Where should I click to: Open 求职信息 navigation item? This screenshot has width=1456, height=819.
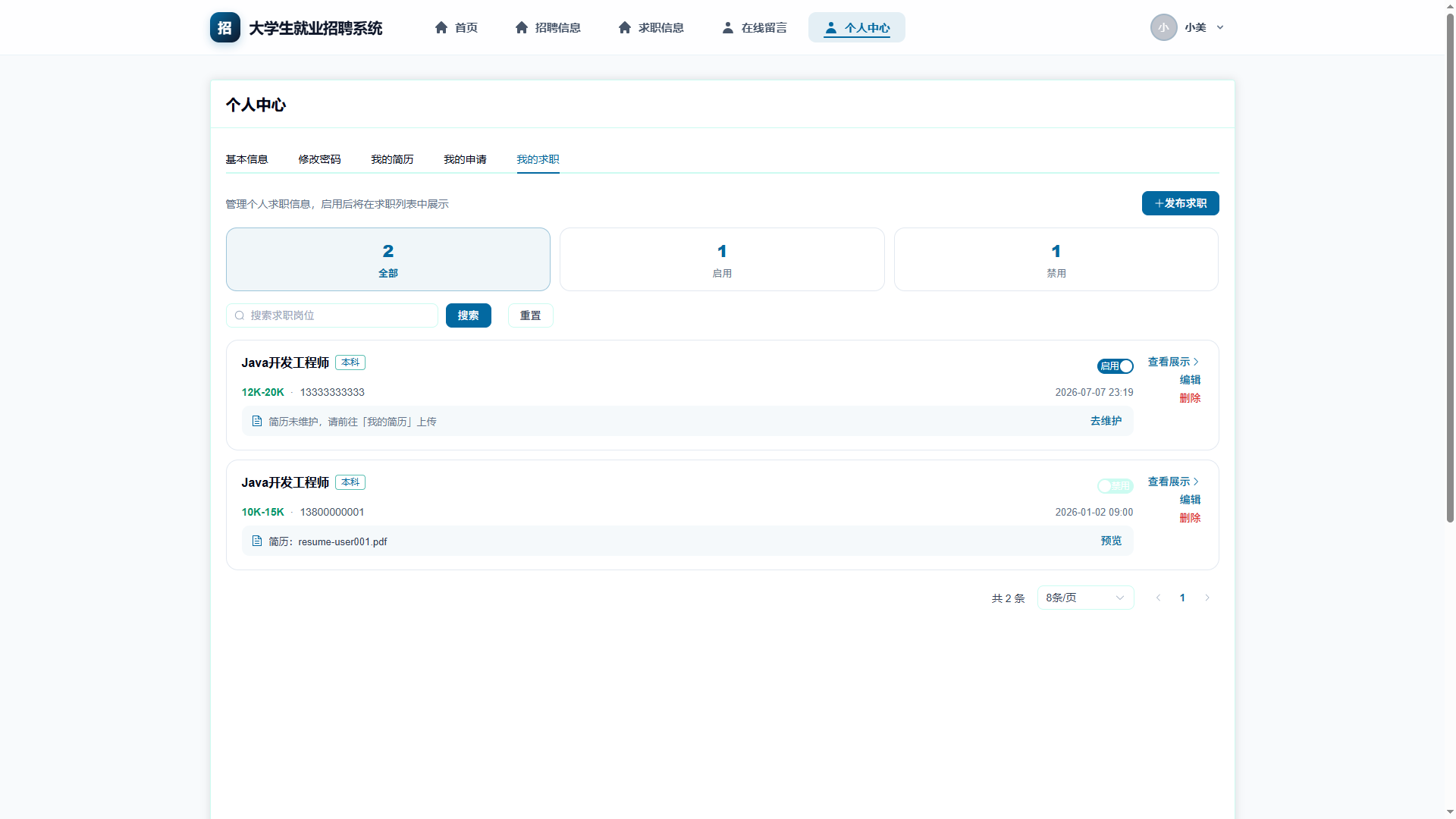(x=651, y=27)
